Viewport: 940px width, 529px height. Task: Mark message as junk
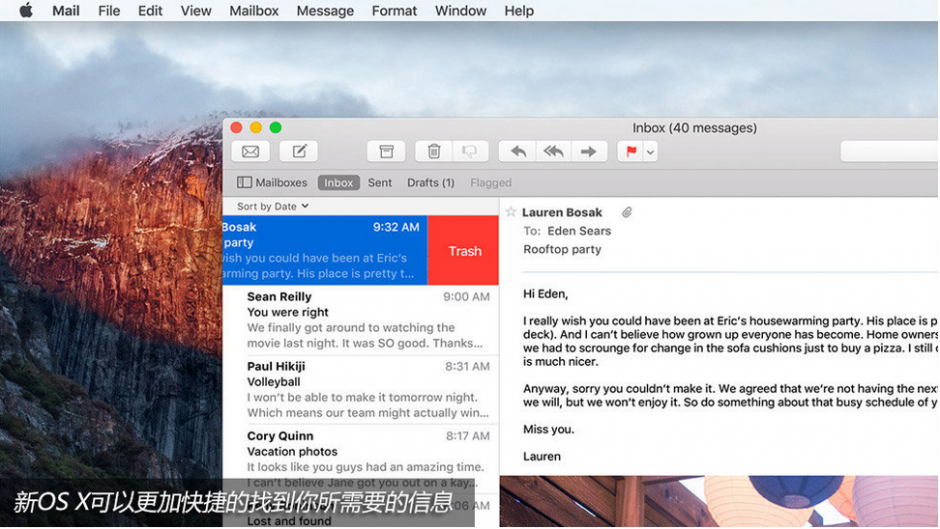point(470,152)
